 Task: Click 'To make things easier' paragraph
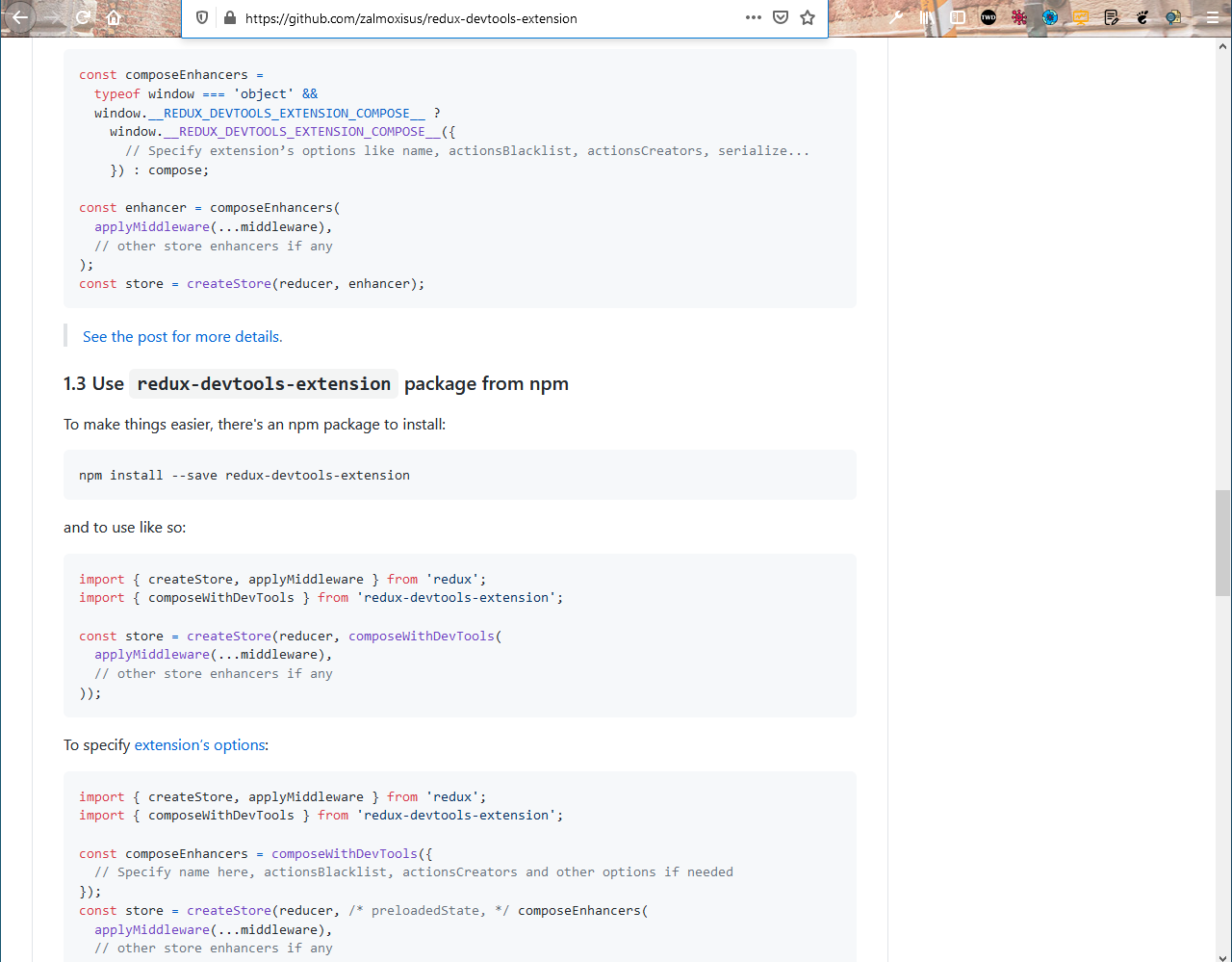255,424
